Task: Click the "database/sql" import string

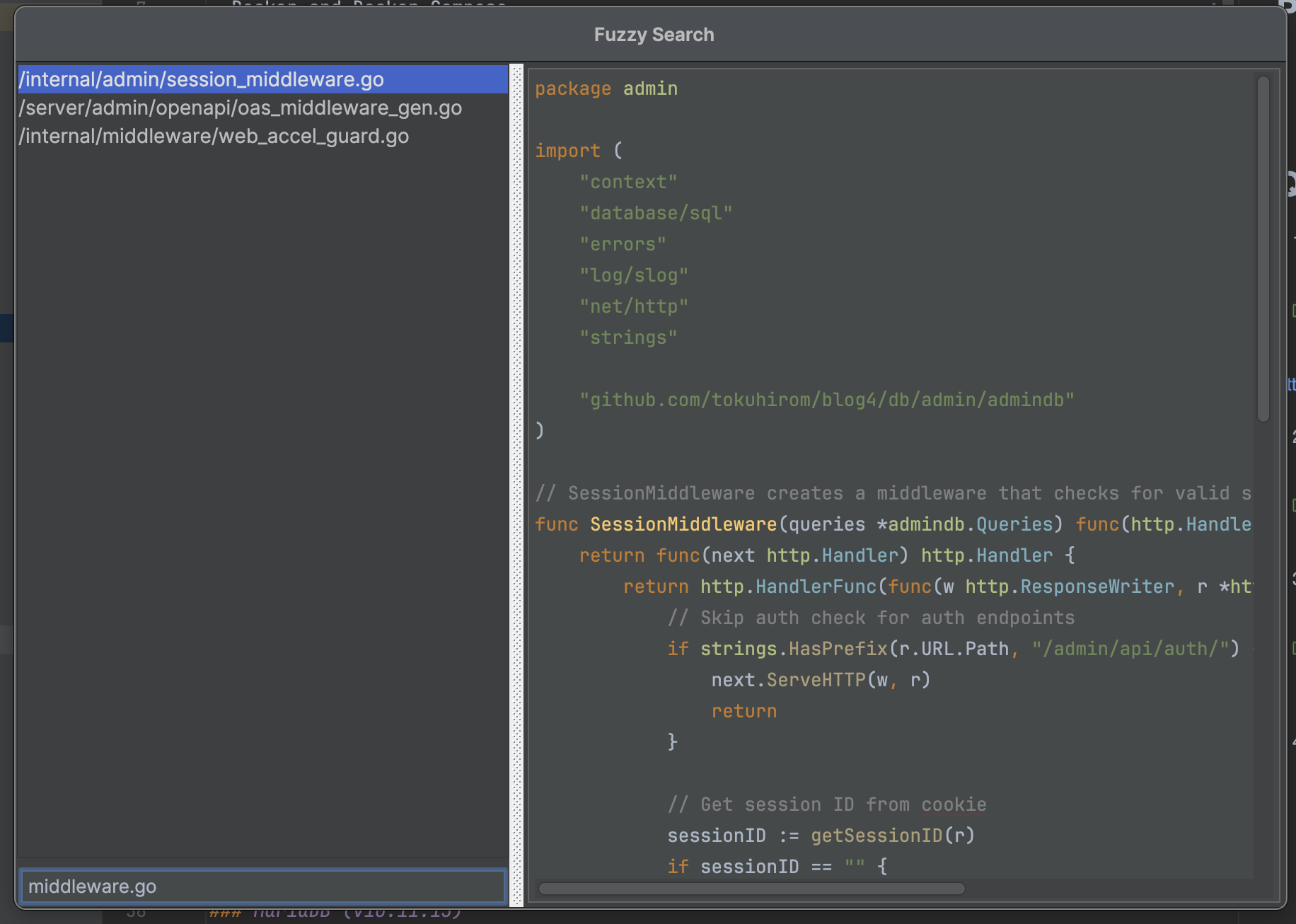Action: point(656,213)
